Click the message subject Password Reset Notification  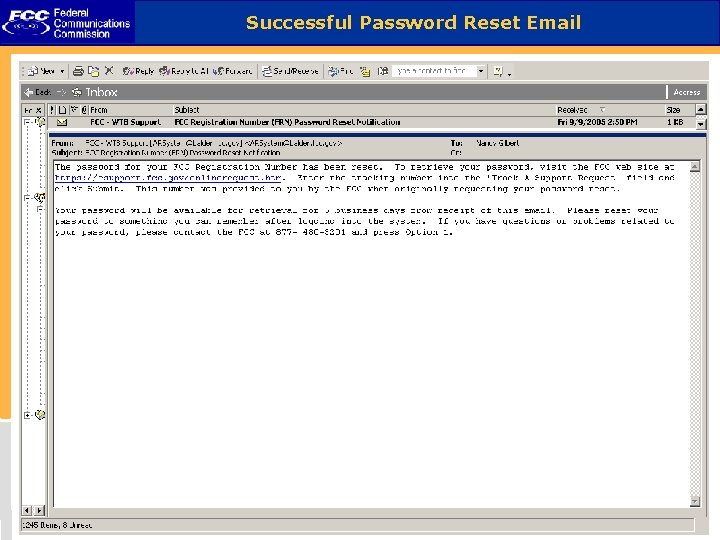(x=287, y=122)
